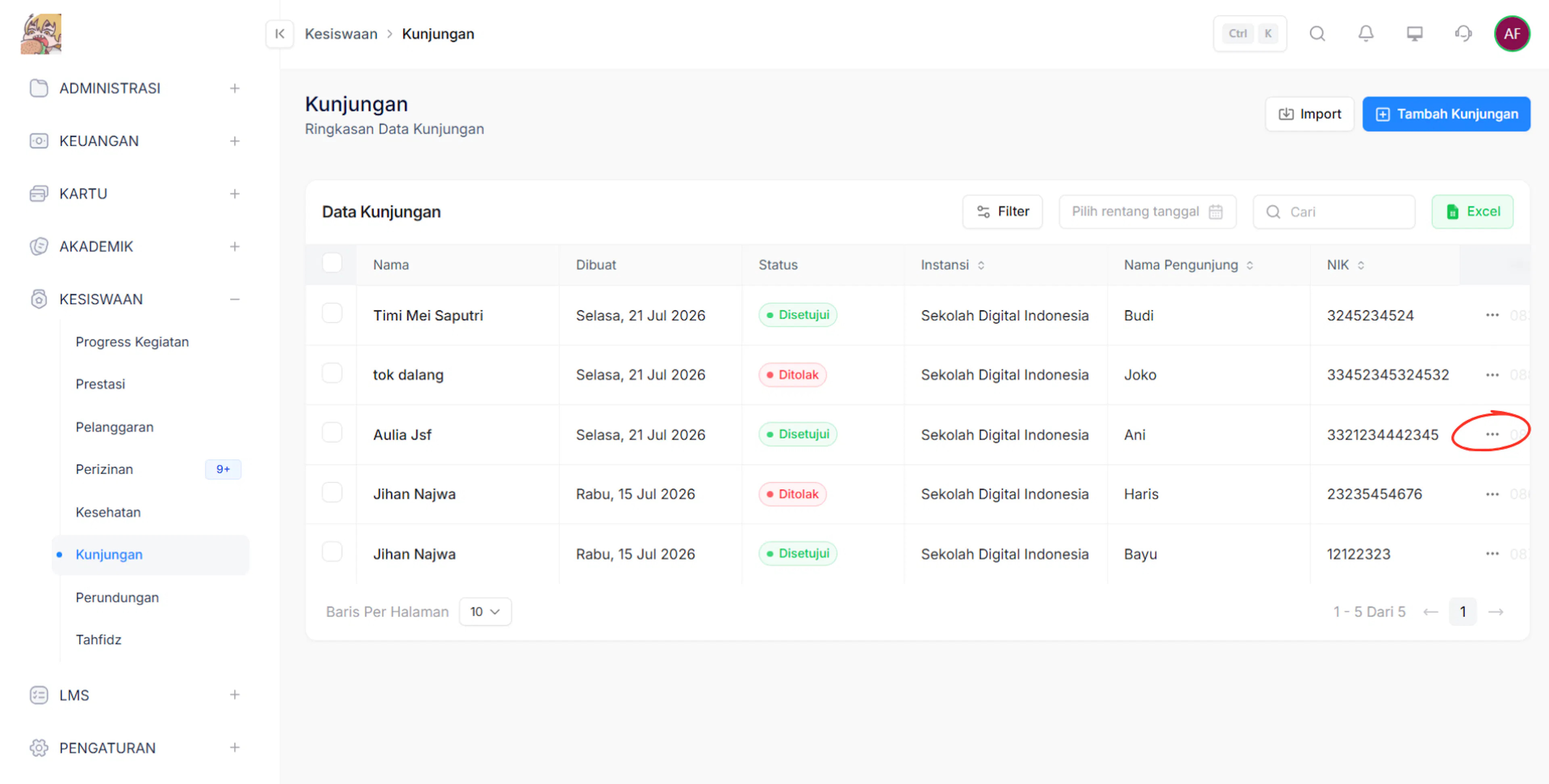This screenshot has height=784, width=1549.
Task: Open row actions for Timi Mei Saputri
Action: coord(1492,315)
